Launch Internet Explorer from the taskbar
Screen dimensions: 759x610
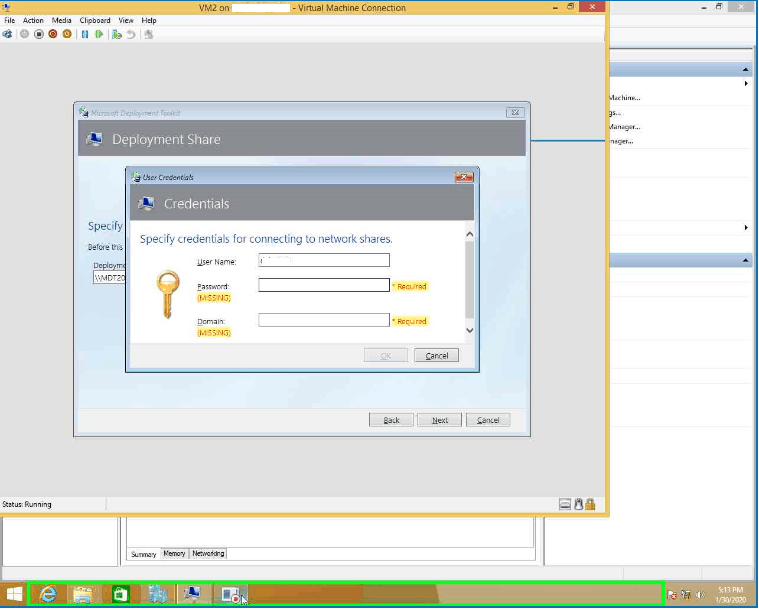pos(47,594)
